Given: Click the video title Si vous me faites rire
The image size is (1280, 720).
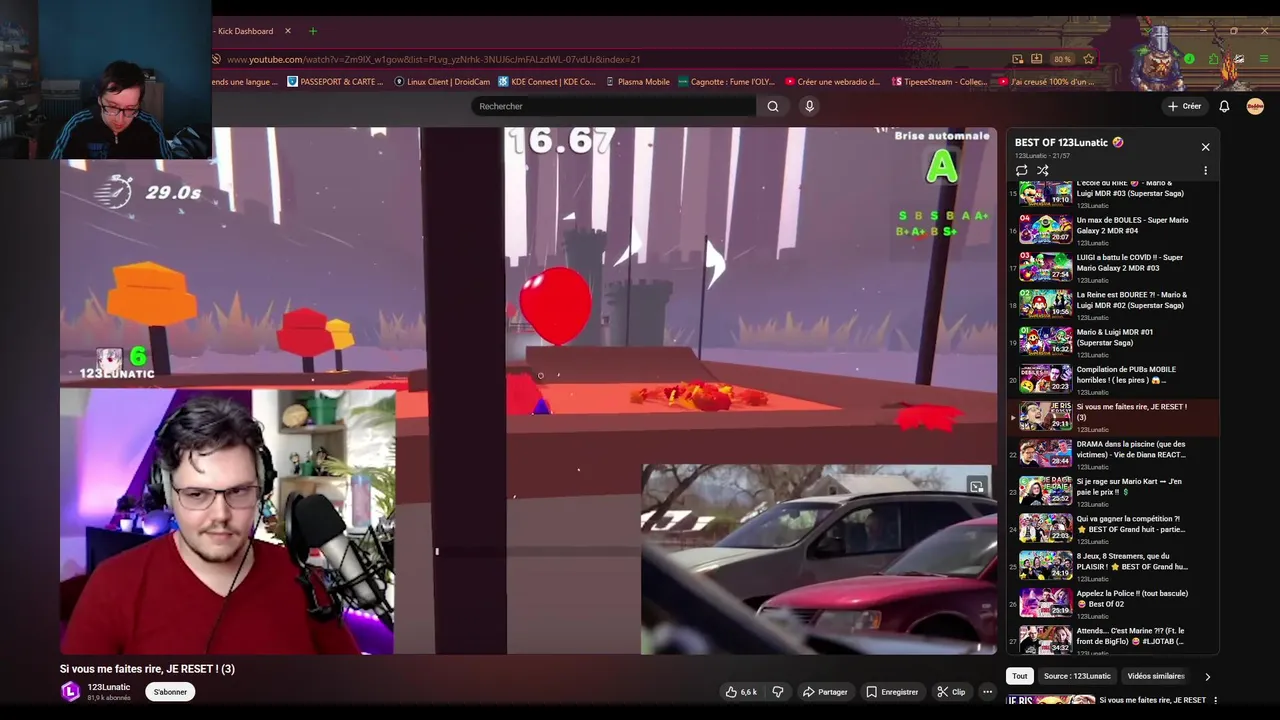Looking at the screenshot, I should point(147,669).
